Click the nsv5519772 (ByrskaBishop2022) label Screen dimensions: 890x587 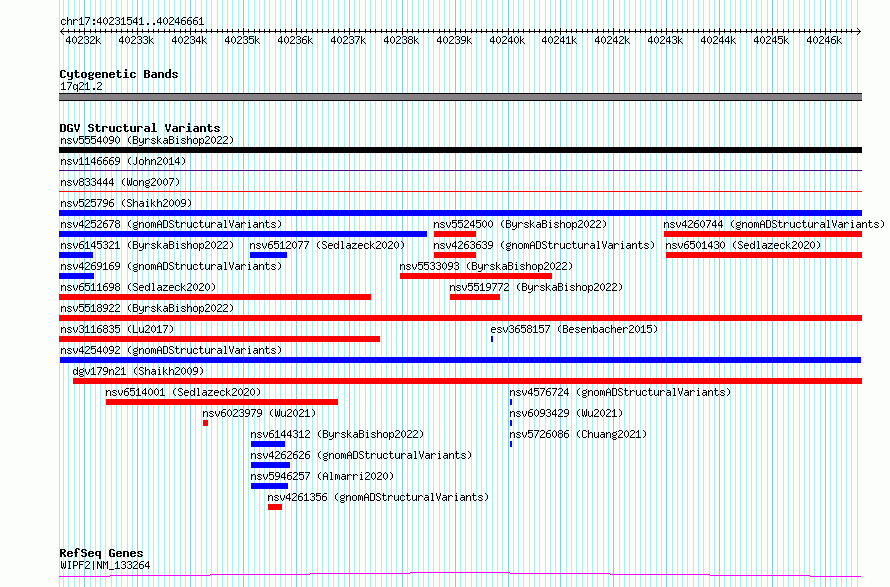point(536,287)
